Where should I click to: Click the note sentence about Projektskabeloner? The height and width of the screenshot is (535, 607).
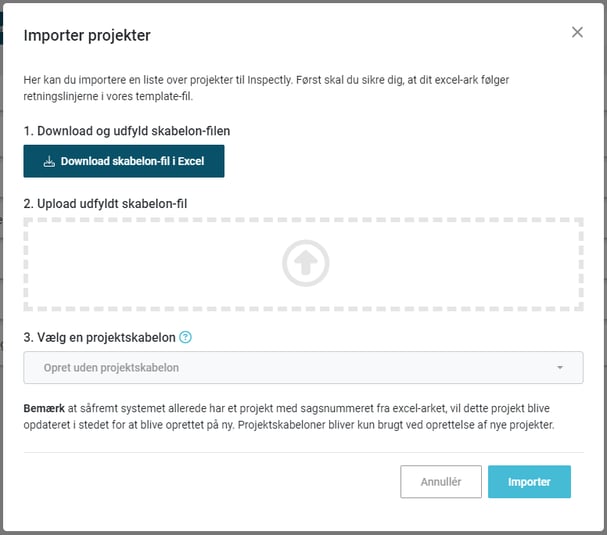coord(396,425)
